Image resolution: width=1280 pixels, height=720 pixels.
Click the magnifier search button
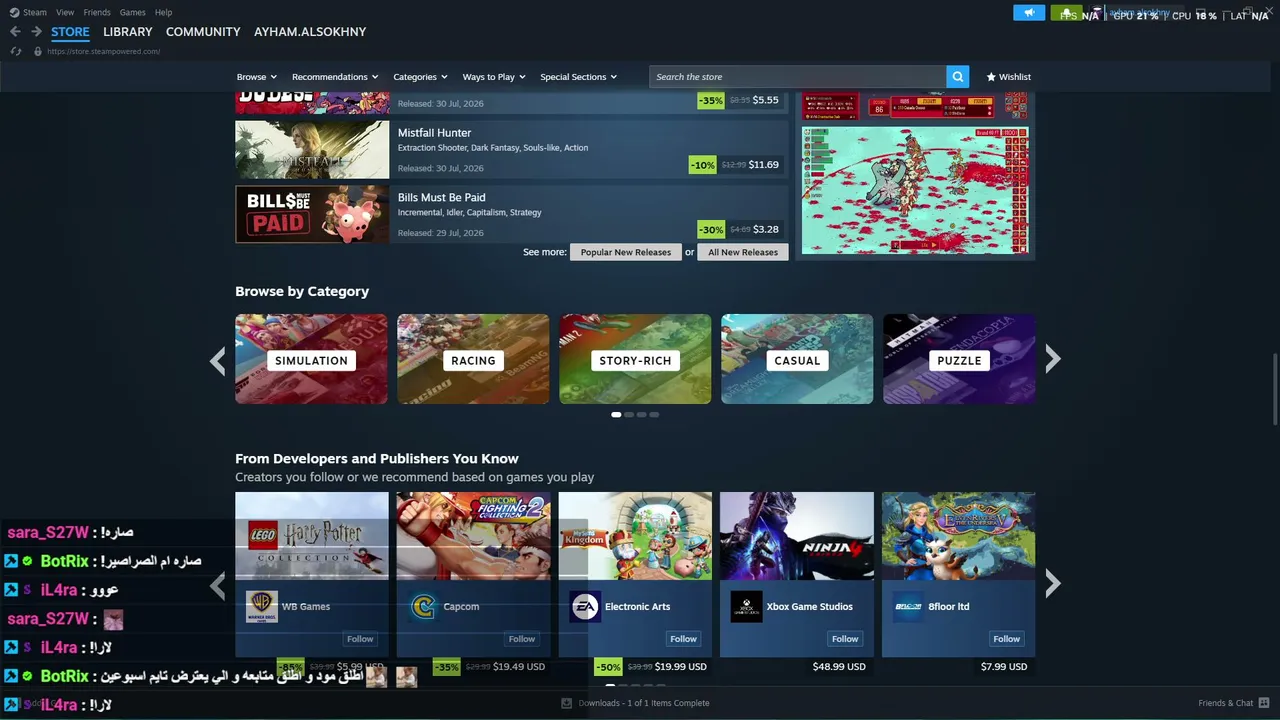tap(958, 77)
